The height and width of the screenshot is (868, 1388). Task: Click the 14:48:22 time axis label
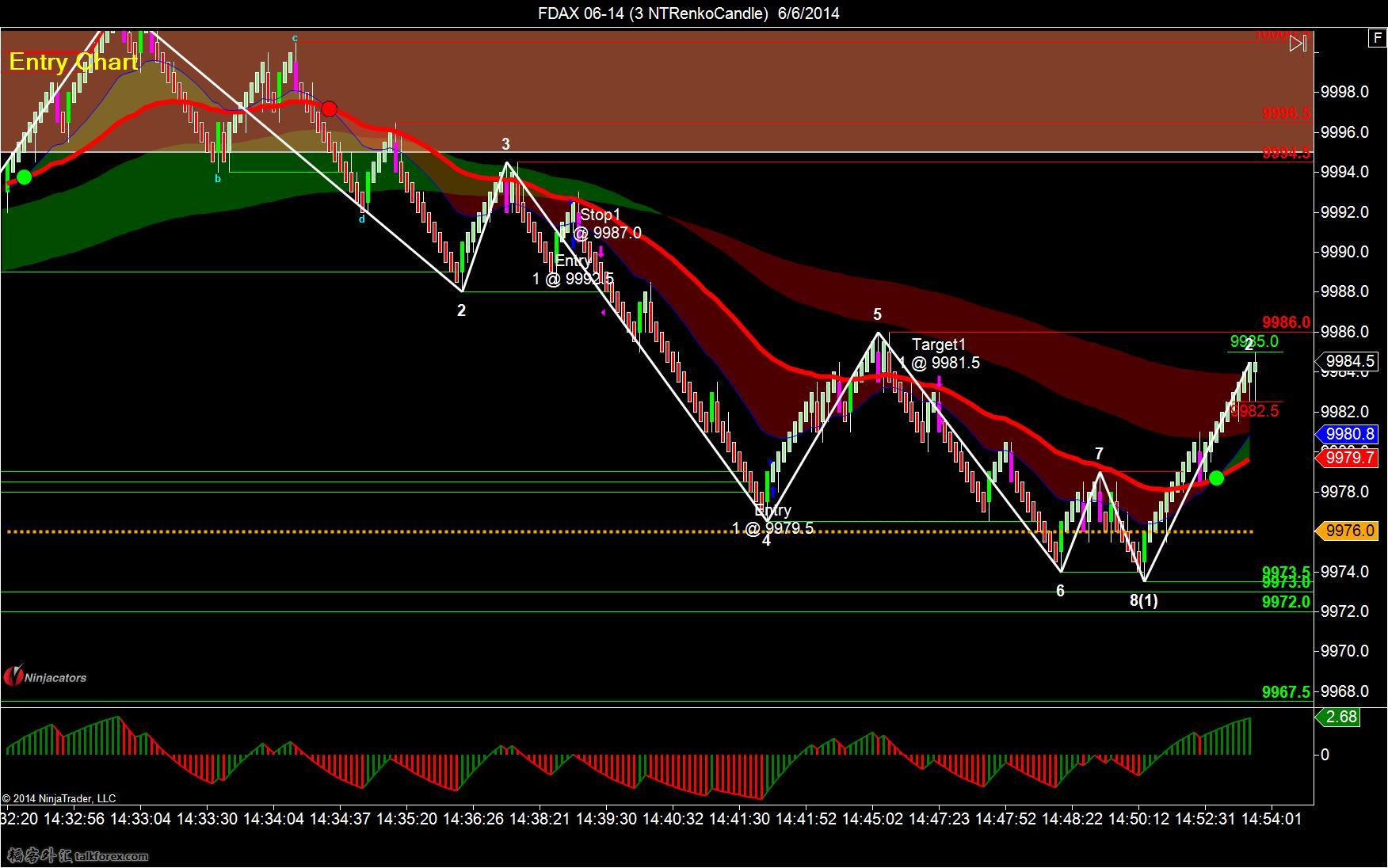point(1072,819)
